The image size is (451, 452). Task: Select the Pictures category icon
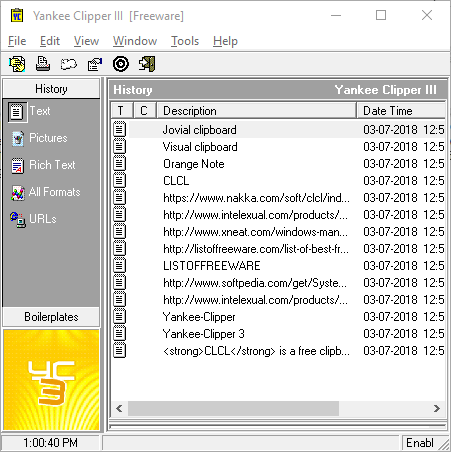[18, 139]
